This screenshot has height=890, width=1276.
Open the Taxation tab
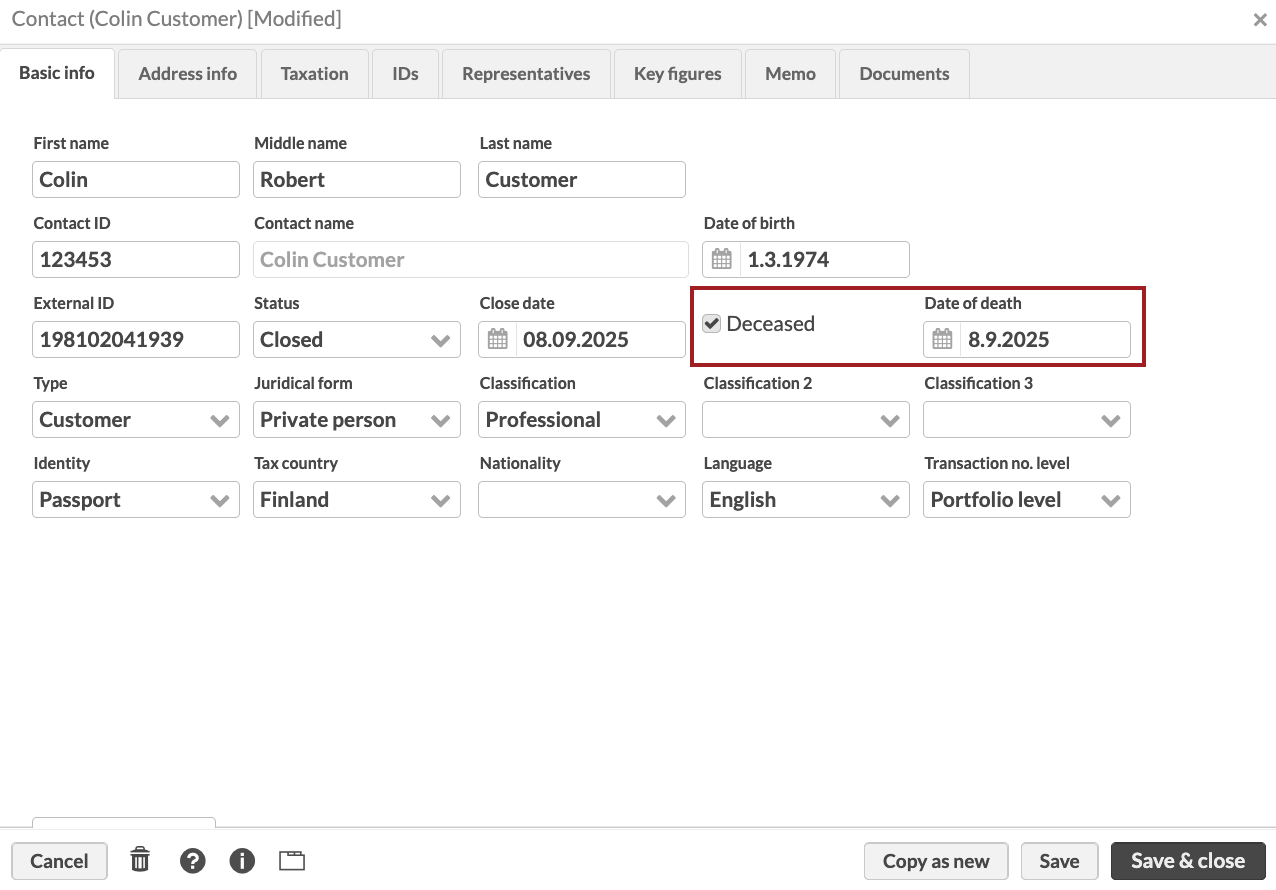click(315, 74)
